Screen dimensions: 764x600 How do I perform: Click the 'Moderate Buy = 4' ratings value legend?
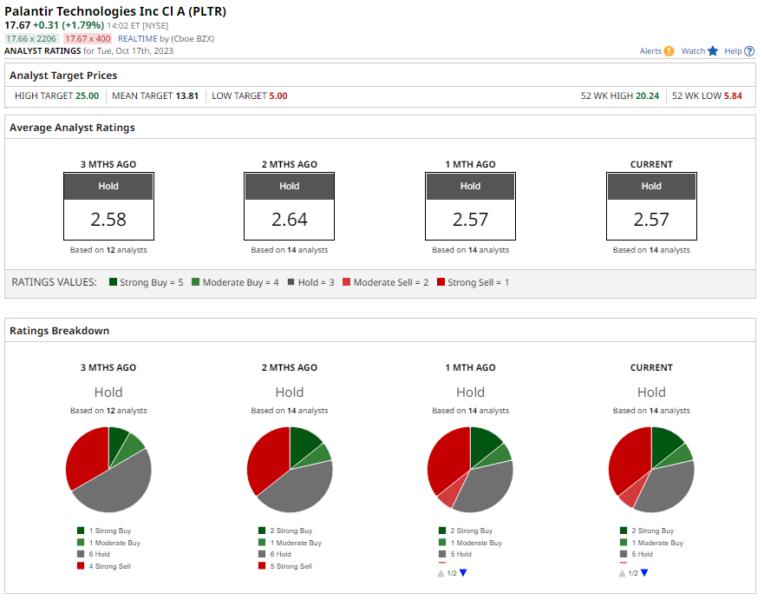coord(235,282)
